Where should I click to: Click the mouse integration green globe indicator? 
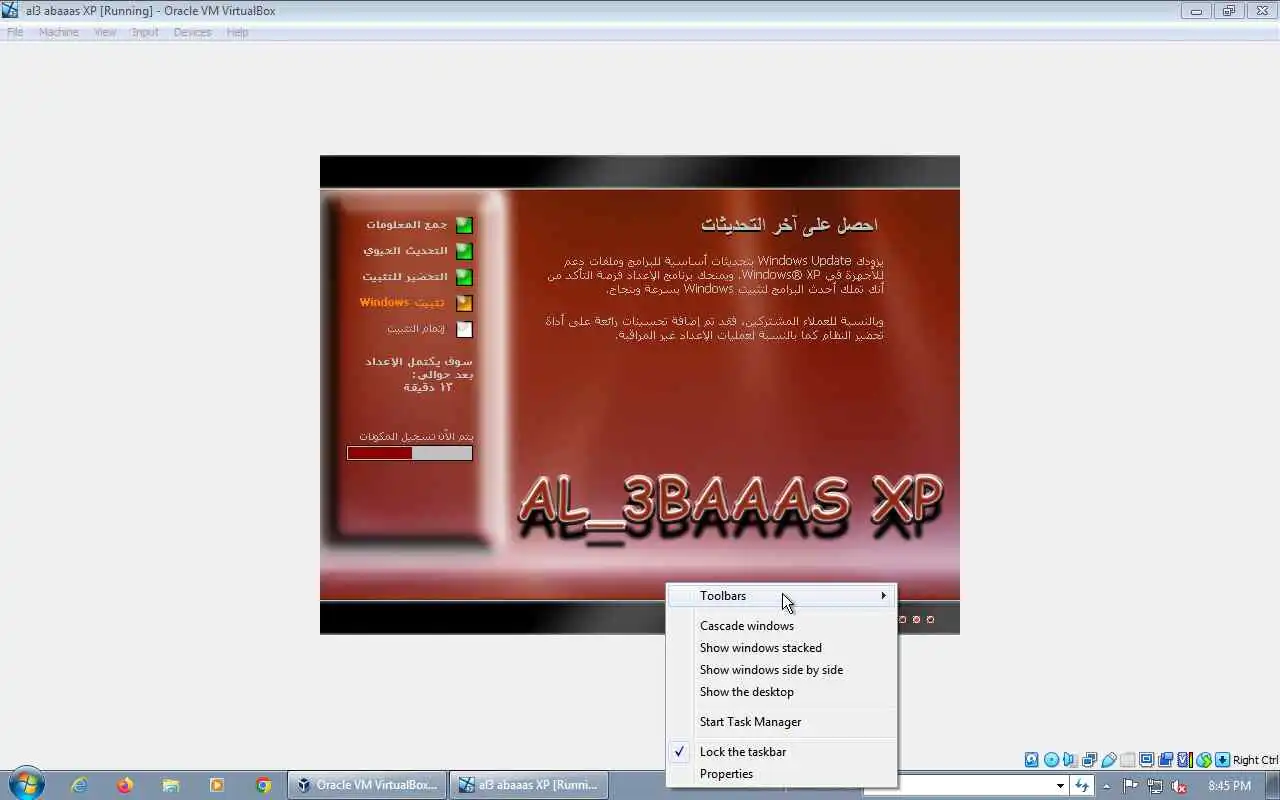pos(1203,760)
